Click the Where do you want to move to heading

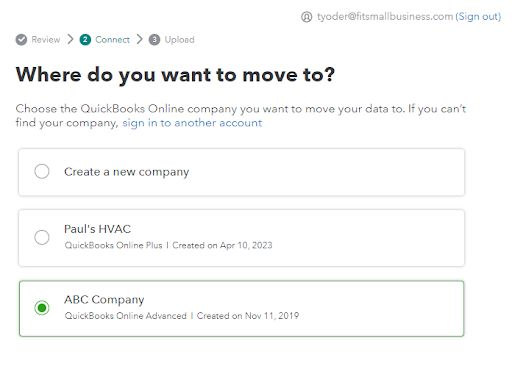coord(175,75)
